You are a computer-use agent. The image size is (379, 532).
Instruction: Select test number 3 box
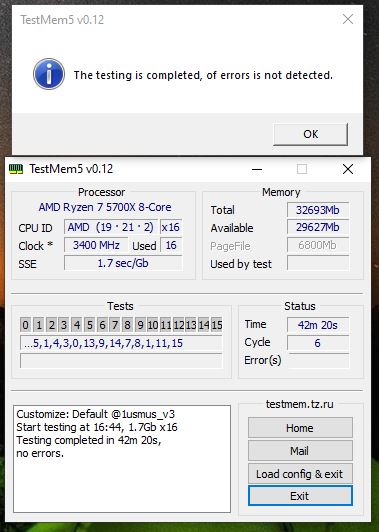click(64, 325)
